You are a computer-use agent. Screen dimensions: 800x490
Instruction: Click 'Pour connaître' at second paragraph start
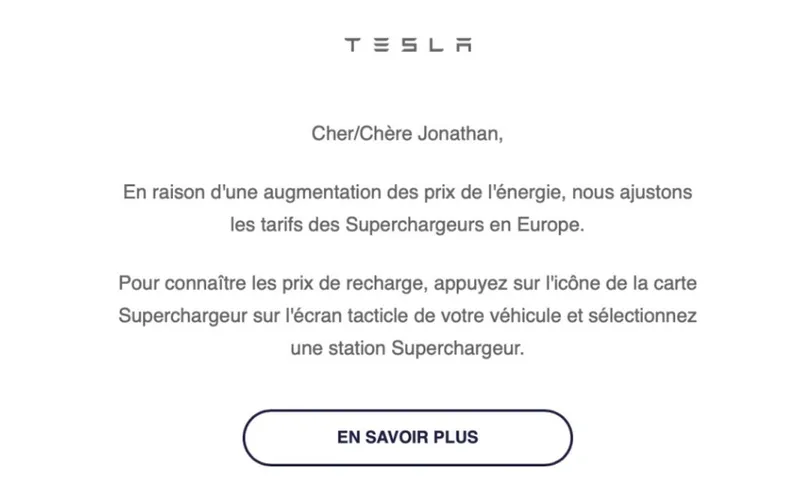tap(182, 283)
